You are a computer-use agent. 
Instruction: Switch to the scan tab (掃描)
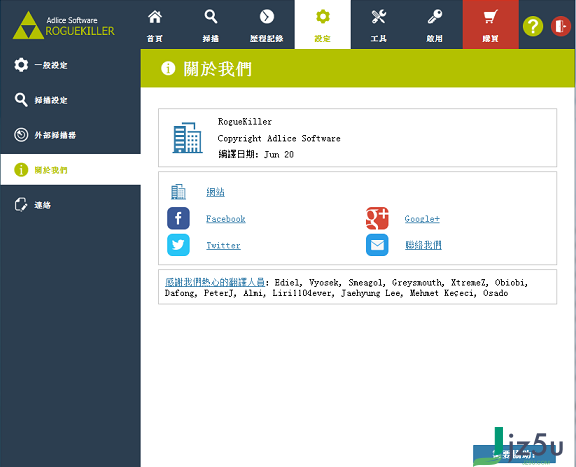211,25
